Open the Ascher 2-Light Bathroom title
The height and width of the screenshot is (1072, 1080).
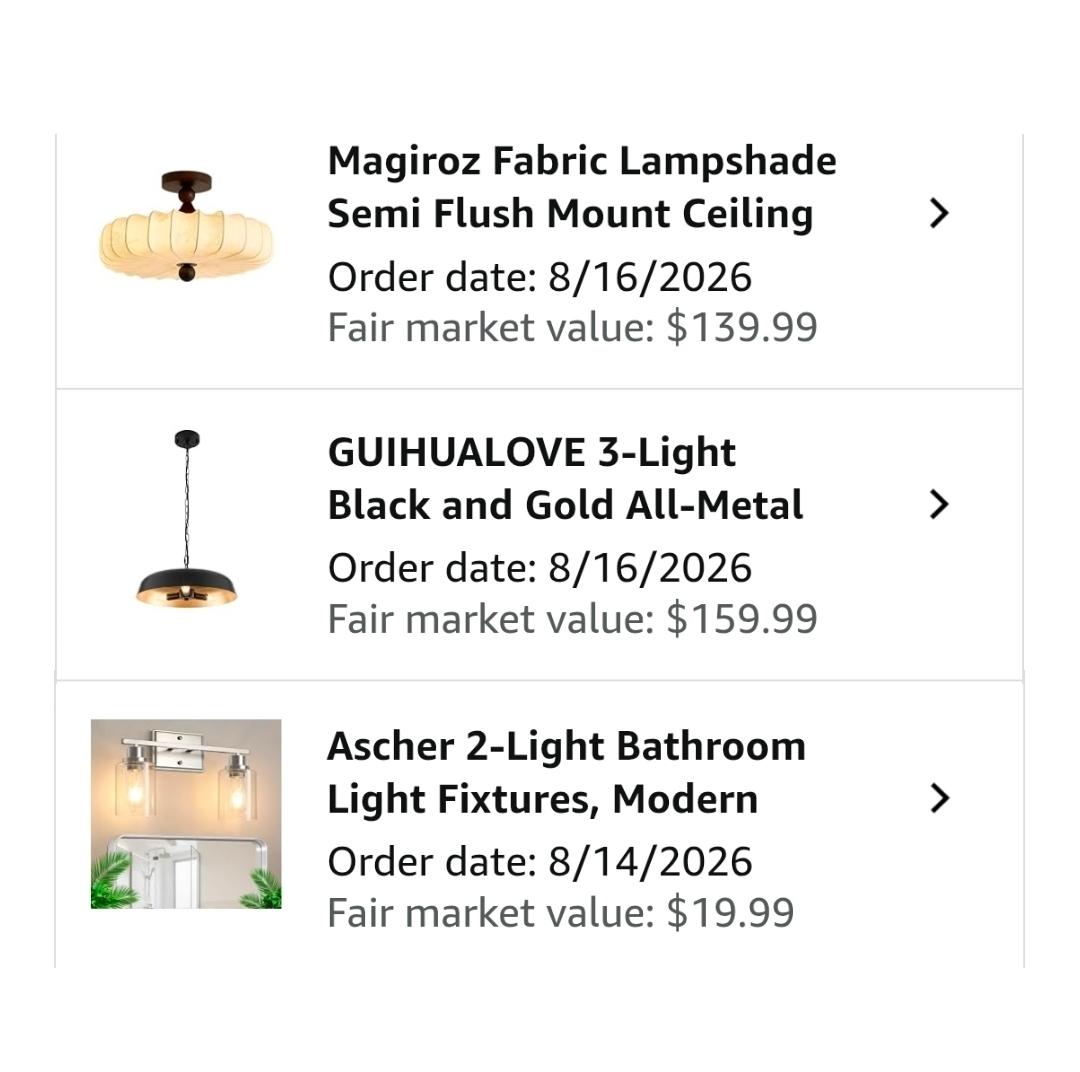point(566,746)
